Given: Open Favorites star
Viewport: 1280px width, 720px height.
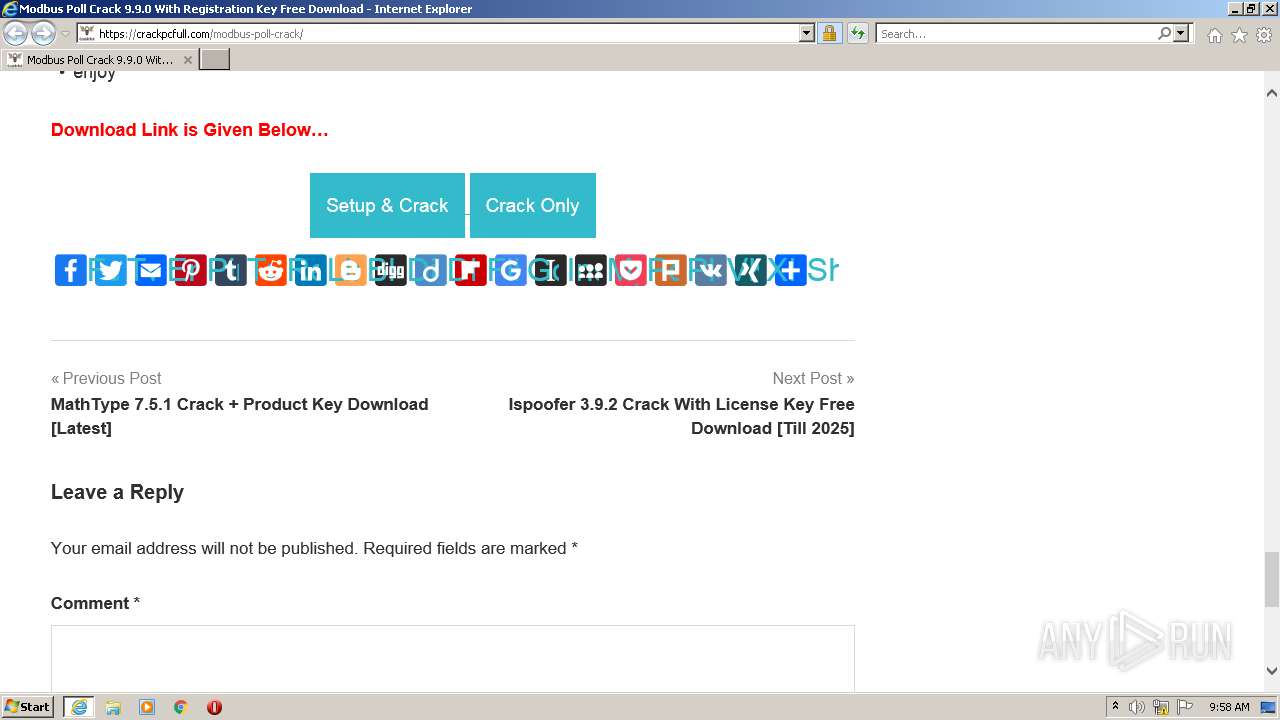Looking at the screenshot, I should (x=1239, y=35).
